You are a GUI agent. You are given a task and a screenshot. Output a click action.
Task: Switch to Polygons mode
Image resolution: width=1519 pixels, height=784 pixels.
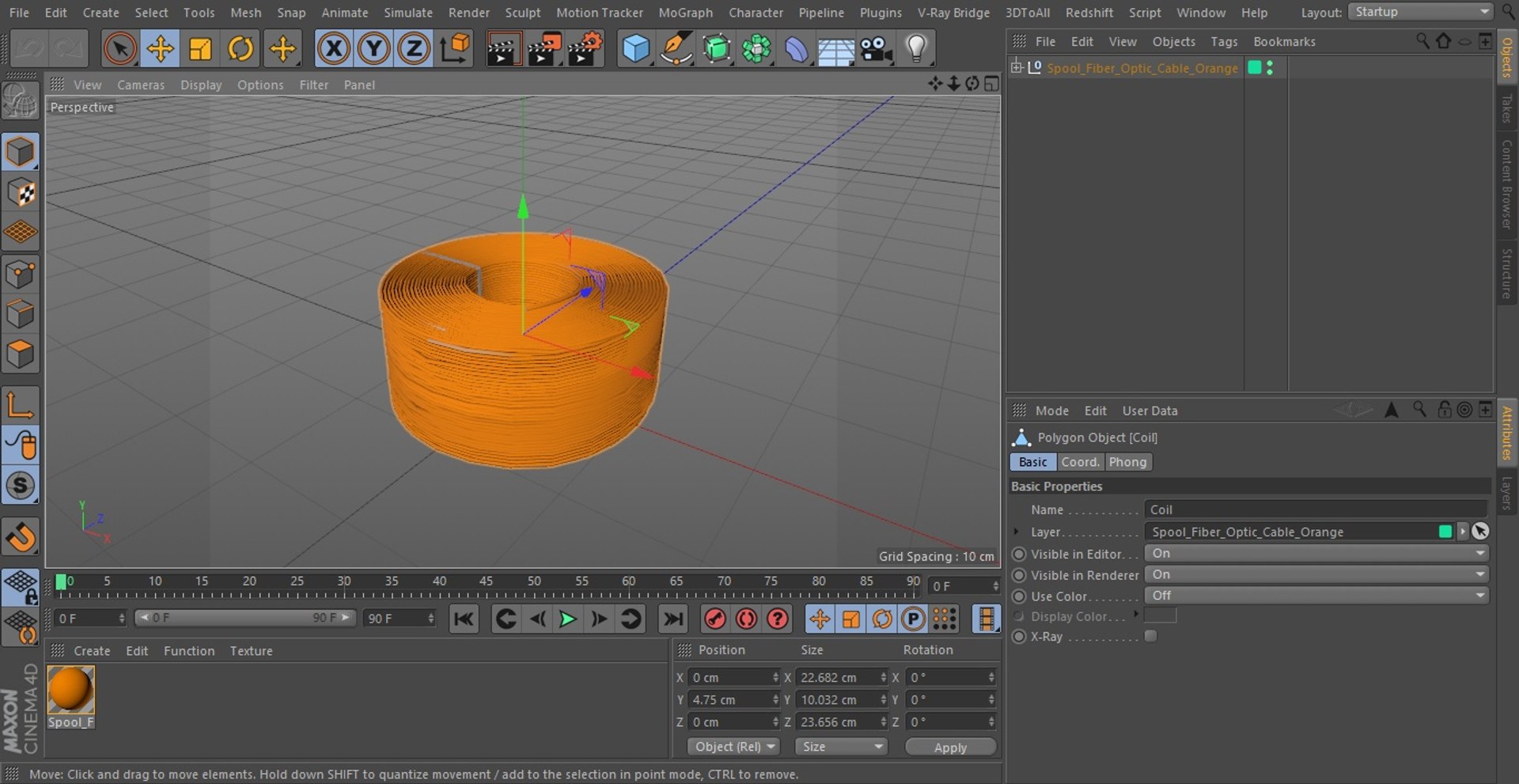(x=21, y=354)
